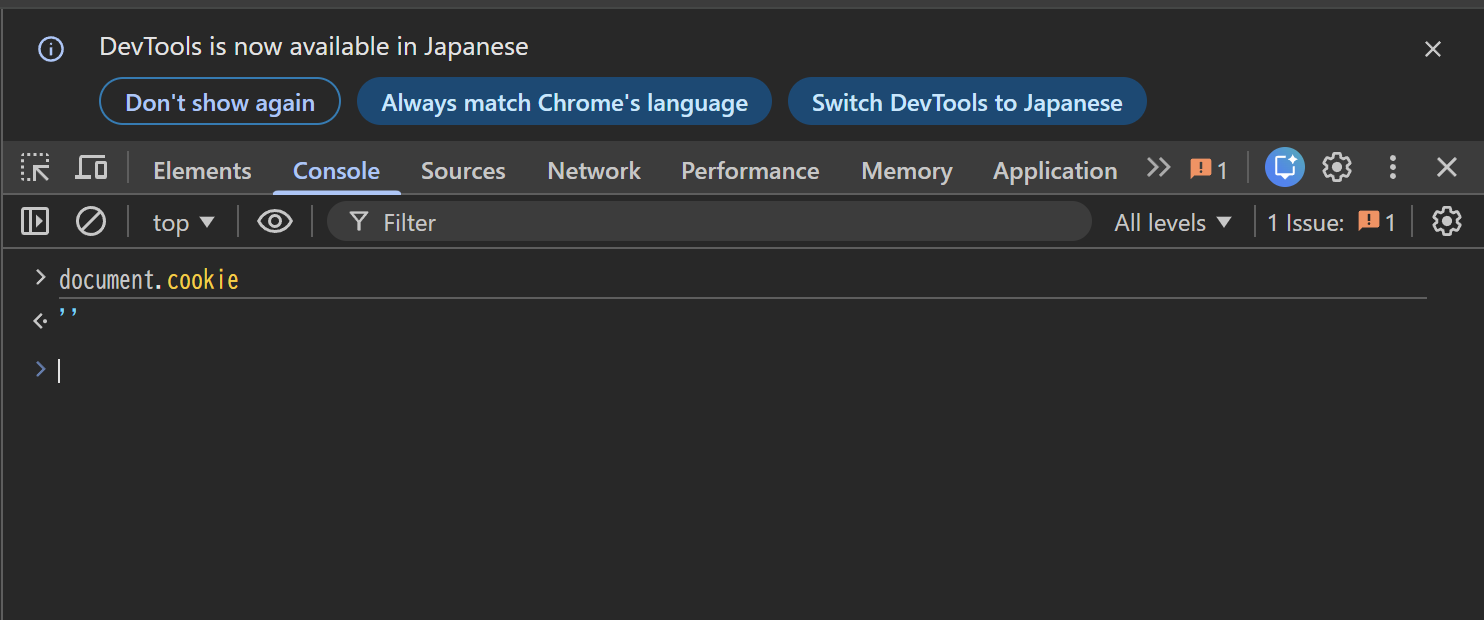Toggle the console sidebar panel

pos(35,221)
